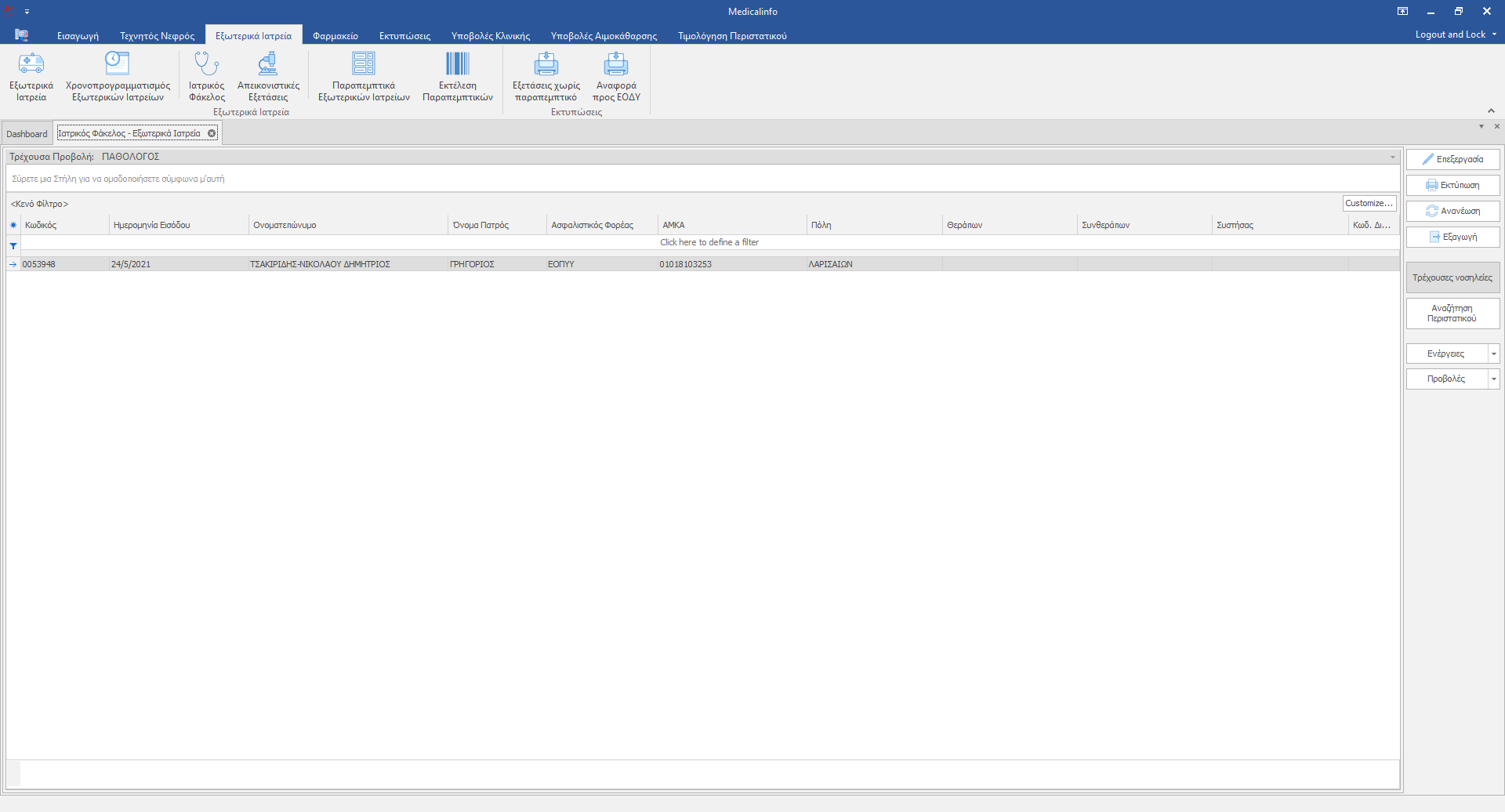Switch to the Dashboard tab
Viewport: 1505px width, 812px height.
pos(27,134)
